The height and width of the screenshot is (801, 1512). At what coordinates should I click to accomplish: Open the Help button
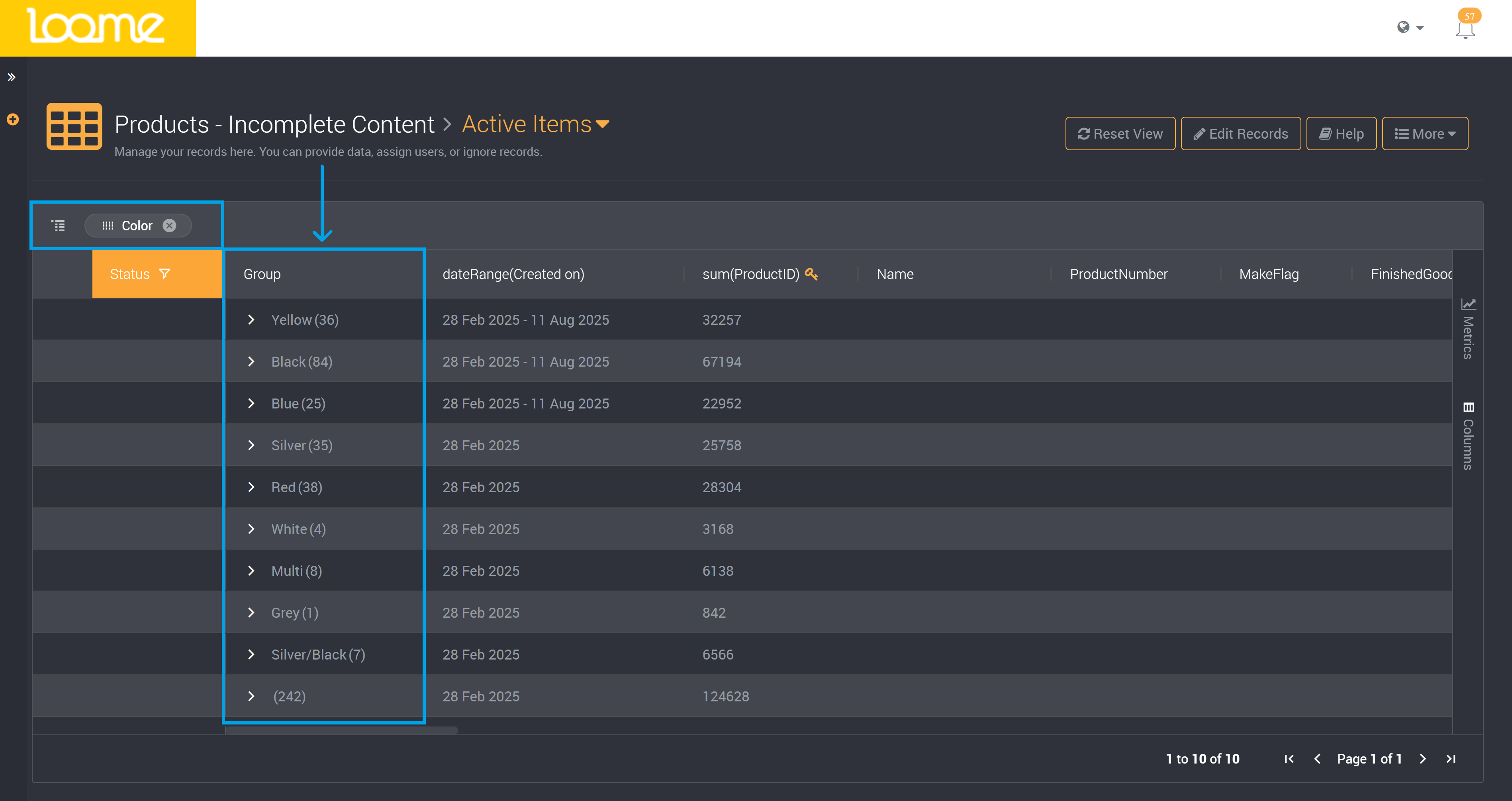[x=1341, y=133]
